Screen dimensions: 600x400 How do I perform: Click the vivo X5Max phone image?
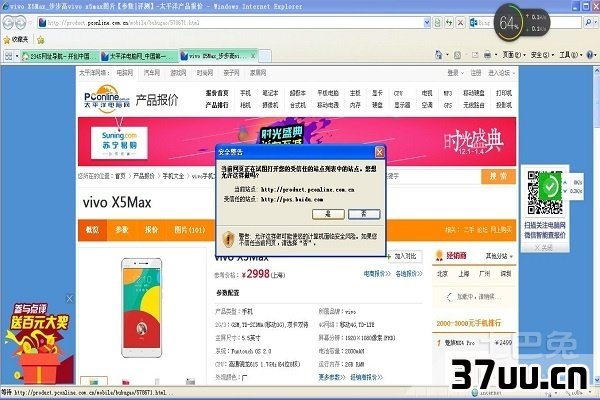142,308
